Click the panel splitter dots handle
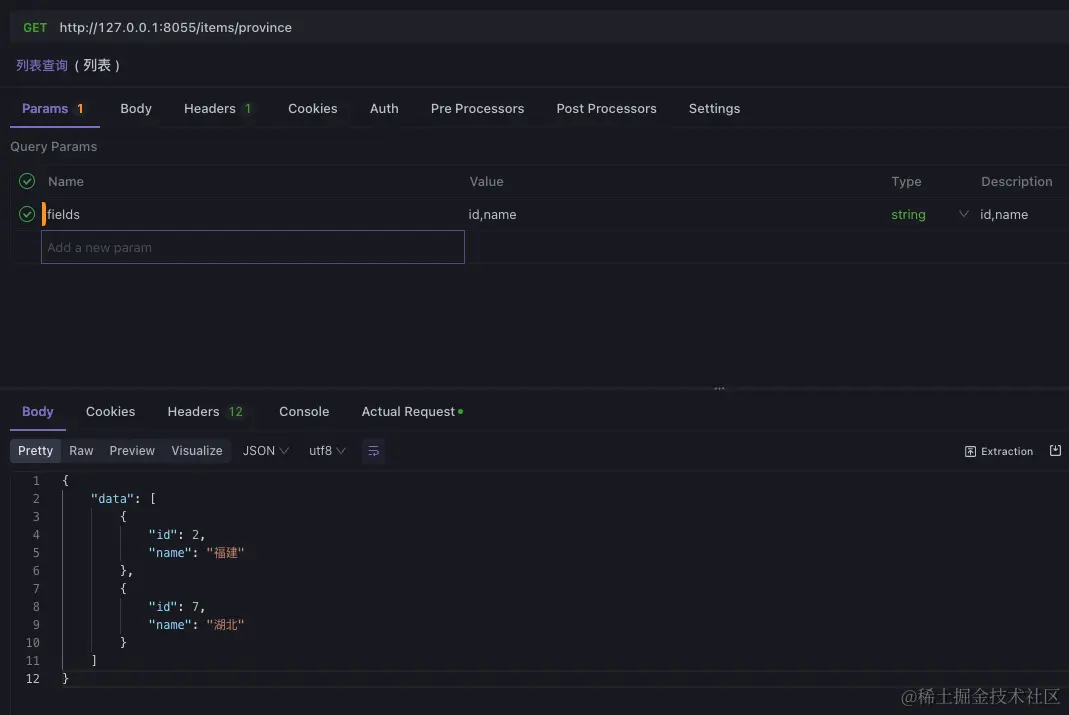Image resolution: width=1069 pixels, height=715 pixels. click(x=719, y=388)
